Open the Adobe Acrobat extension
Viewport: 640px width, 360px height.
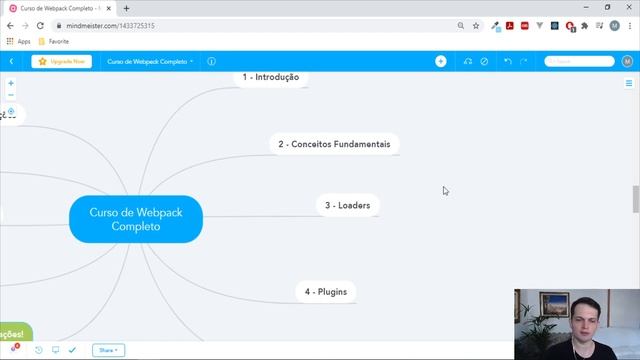[510, 26]
